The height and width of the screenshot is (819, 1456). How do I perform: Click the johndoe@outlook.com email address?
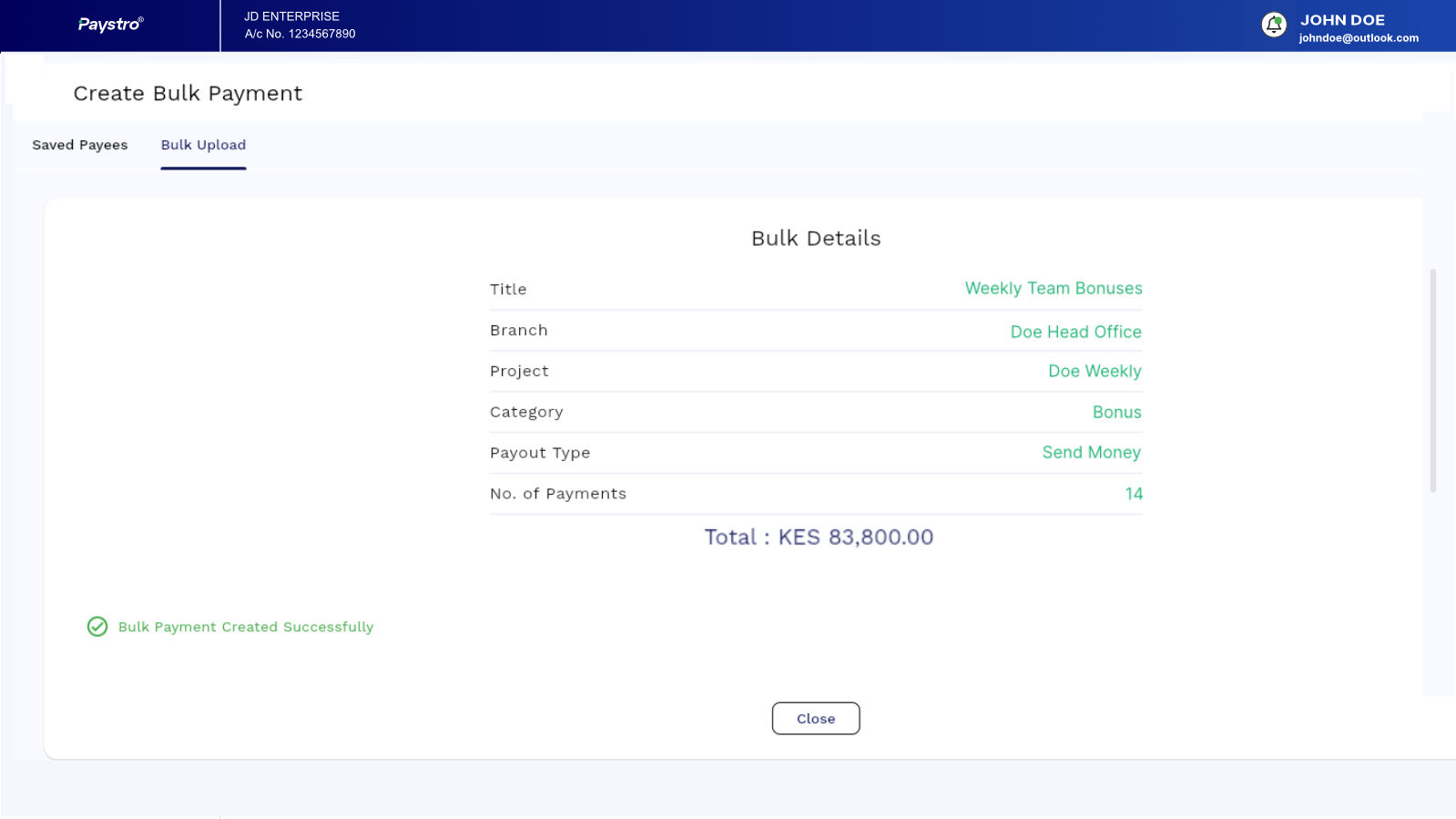pos(1358,38)
